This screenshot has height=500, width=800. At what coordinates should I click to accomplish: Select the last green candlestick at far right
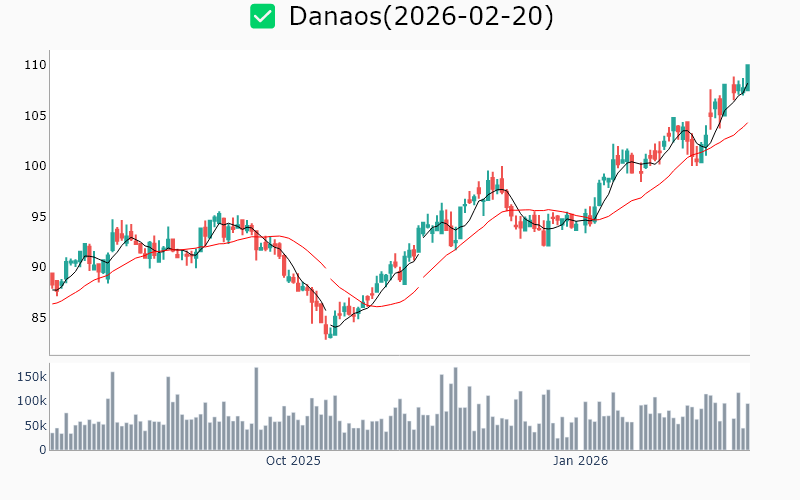[x=747, y=76]
